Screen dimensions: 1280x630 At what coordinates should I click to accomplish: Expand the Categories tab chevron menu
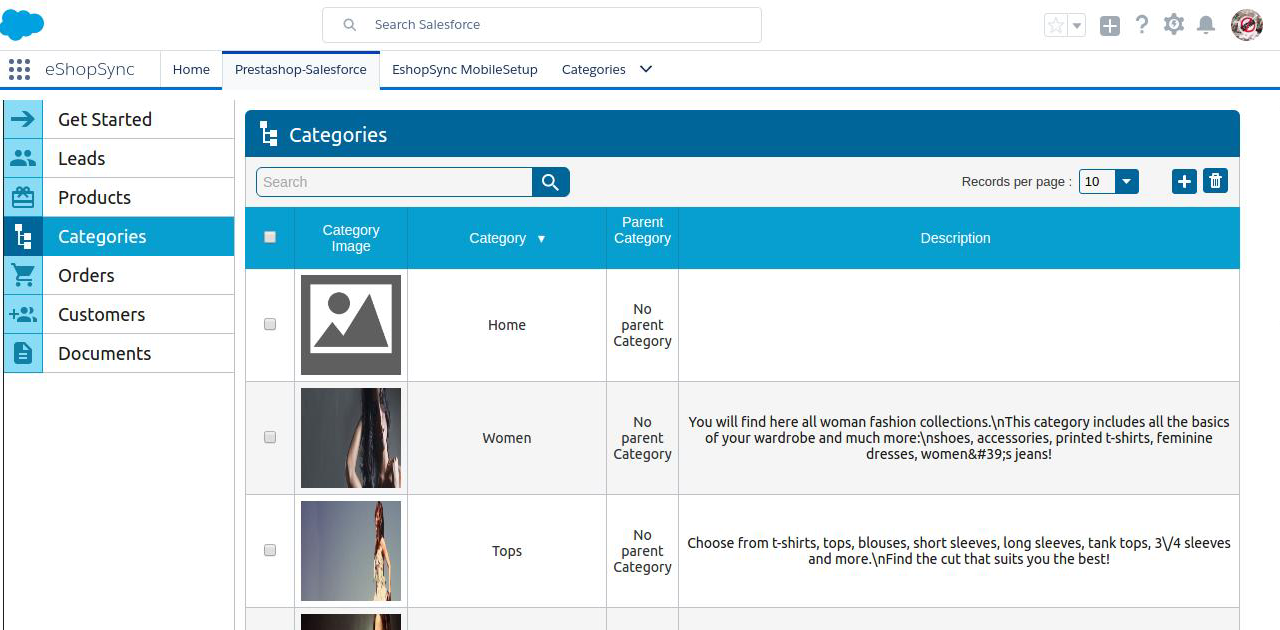[646, 69]
